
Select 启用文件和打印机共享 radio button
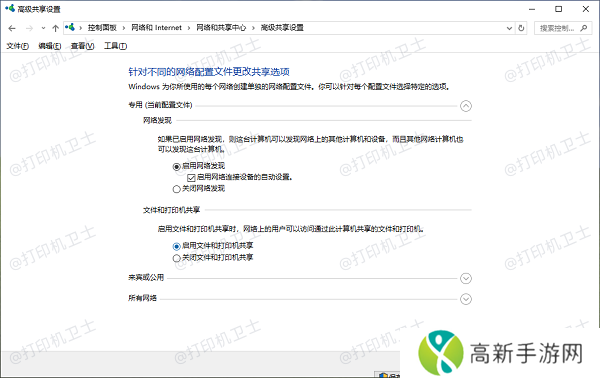pos(176,246)
